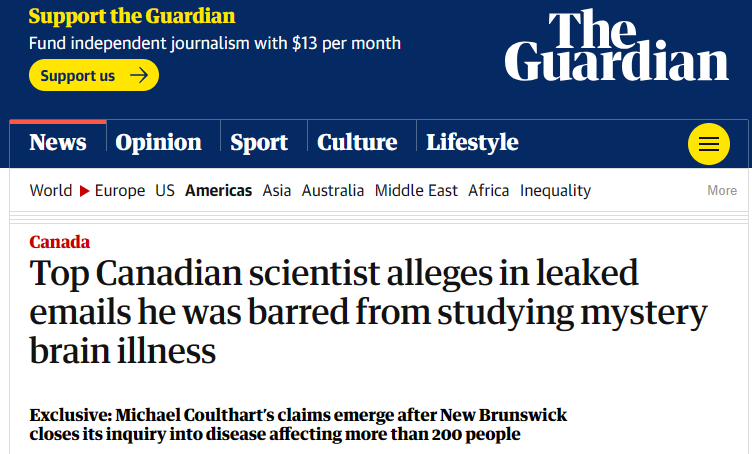This screenshot has width=752, height=454.
Task: Open the red Canada topic label
Action: (59, 242)
